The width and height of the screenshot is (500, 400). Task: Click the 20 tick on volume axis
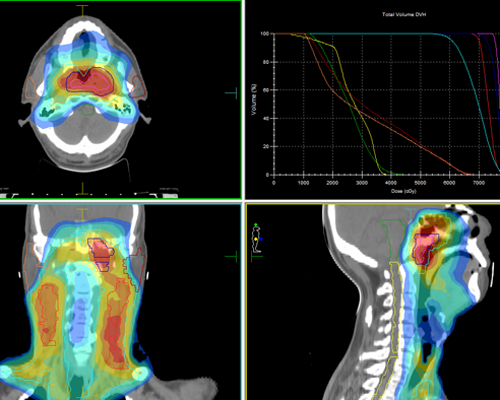coord(266,146)
